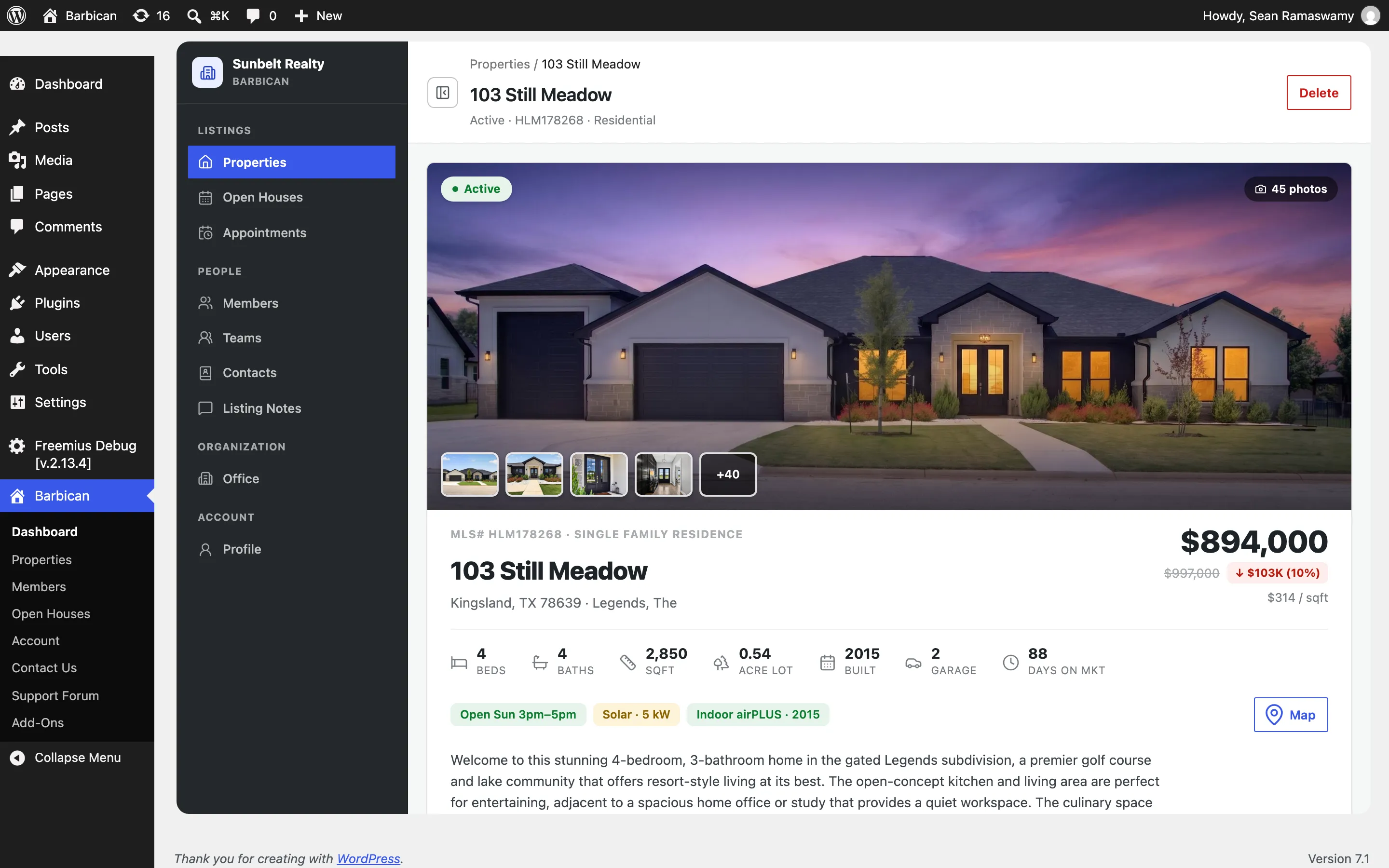Open Appointments in the Listings section
The image size is (1389, 868).
click(292, 232)
